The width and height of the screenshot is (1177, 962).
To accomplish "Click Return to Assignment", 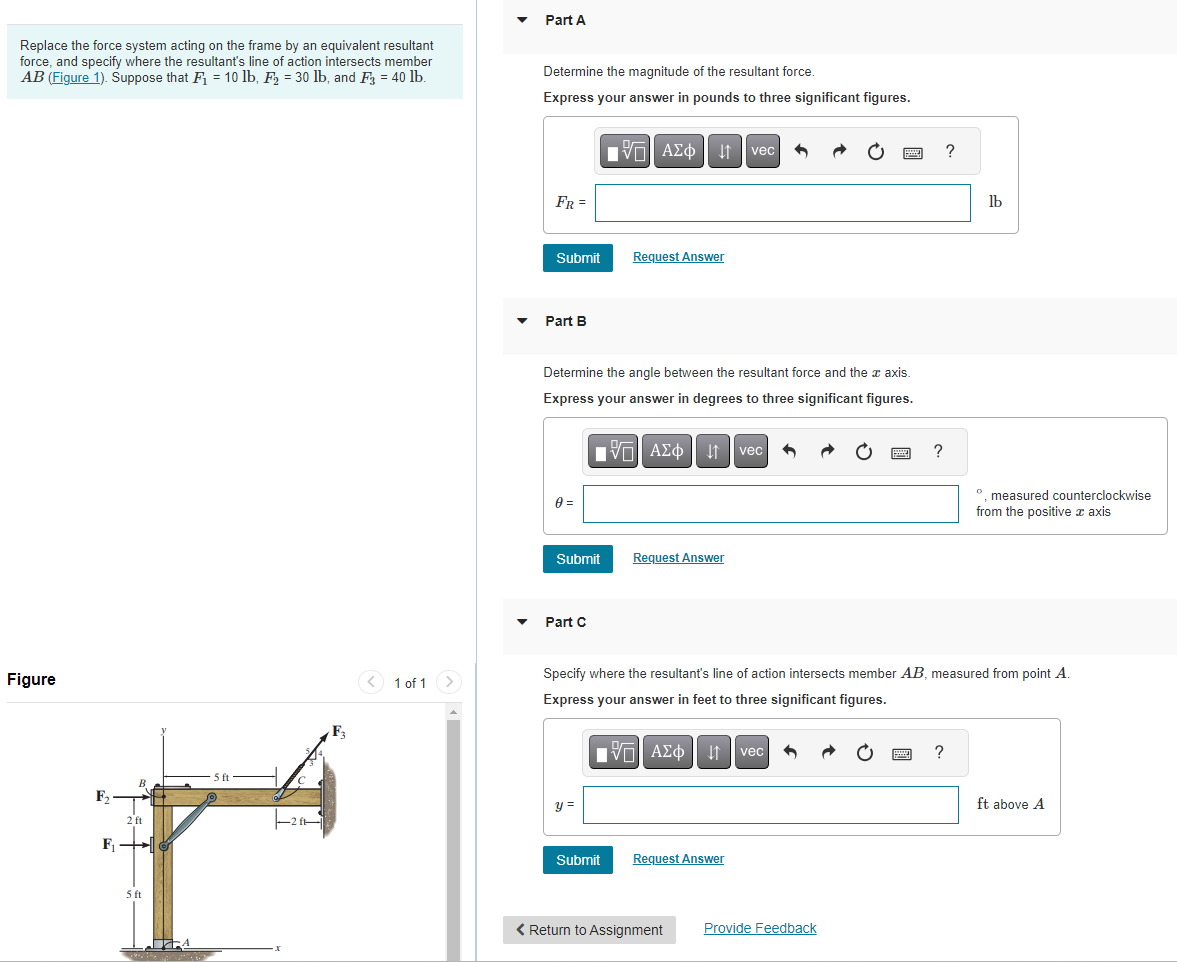I will click(x=588, y=929).
